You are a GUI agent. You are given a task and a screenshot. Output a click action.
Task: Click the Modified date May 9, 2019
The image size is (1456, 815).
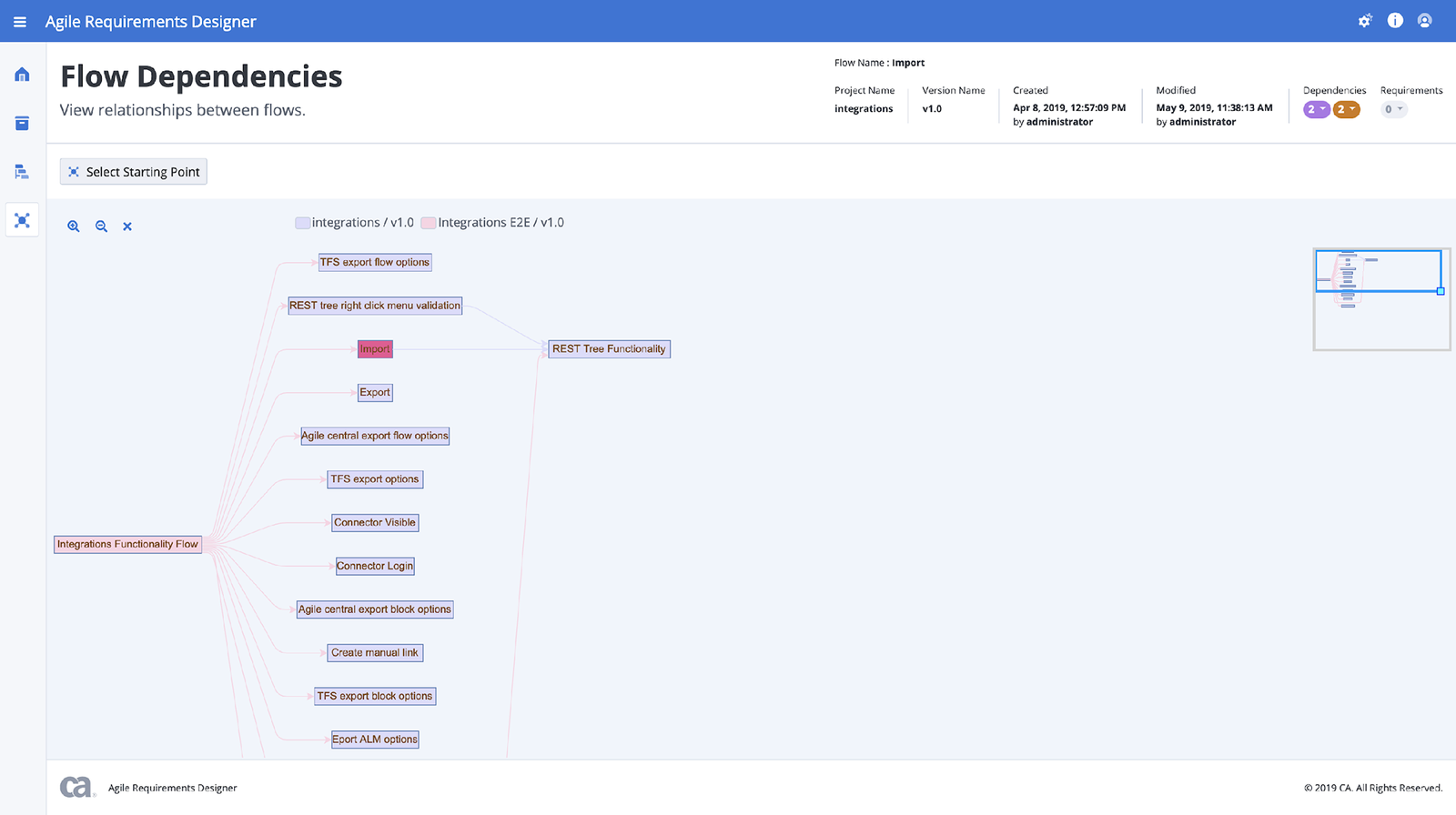(x=1214, y=107)
